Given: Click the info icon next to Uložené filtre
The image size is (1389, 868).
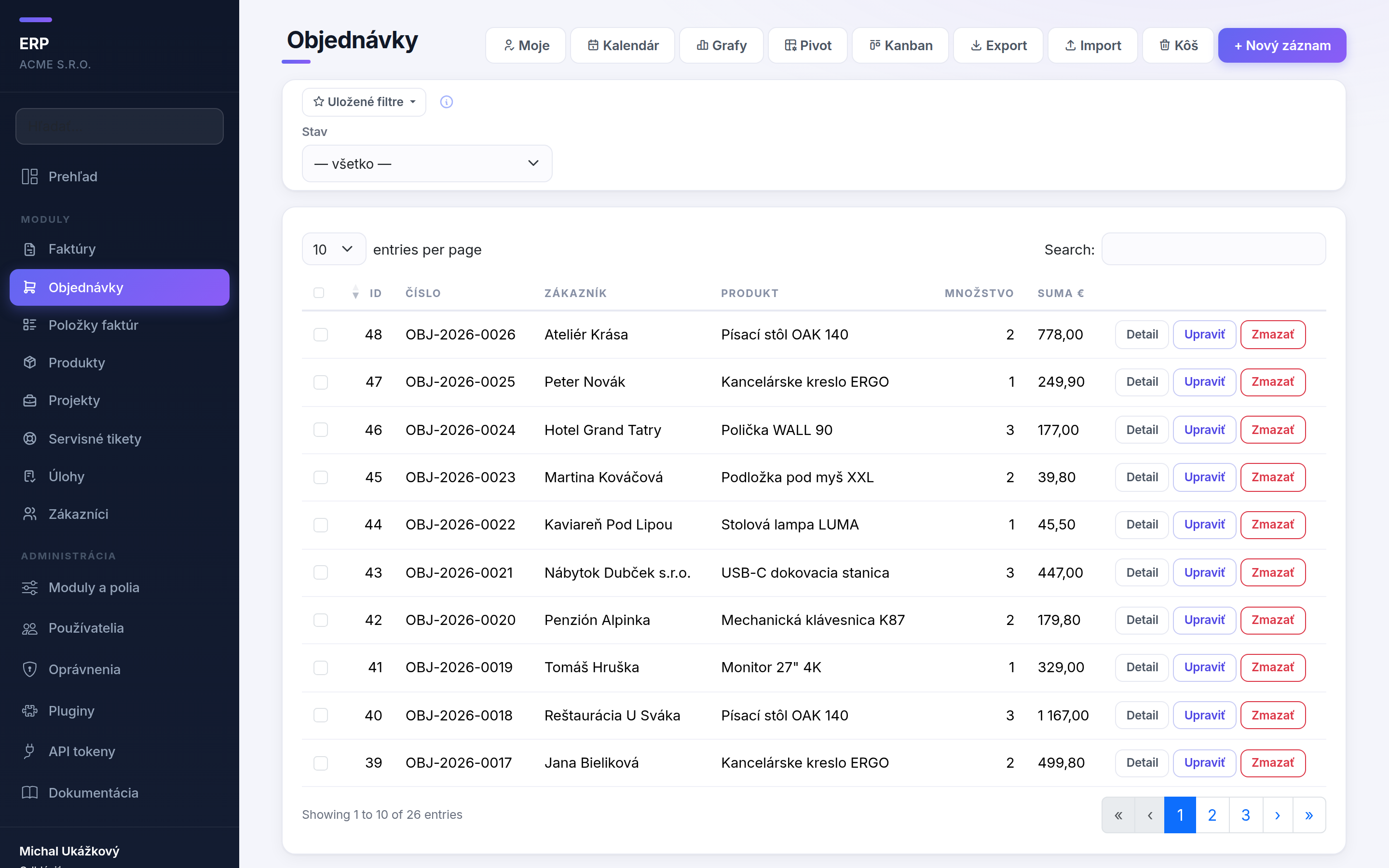Looking at the screenshot, I should click(447, 102).
